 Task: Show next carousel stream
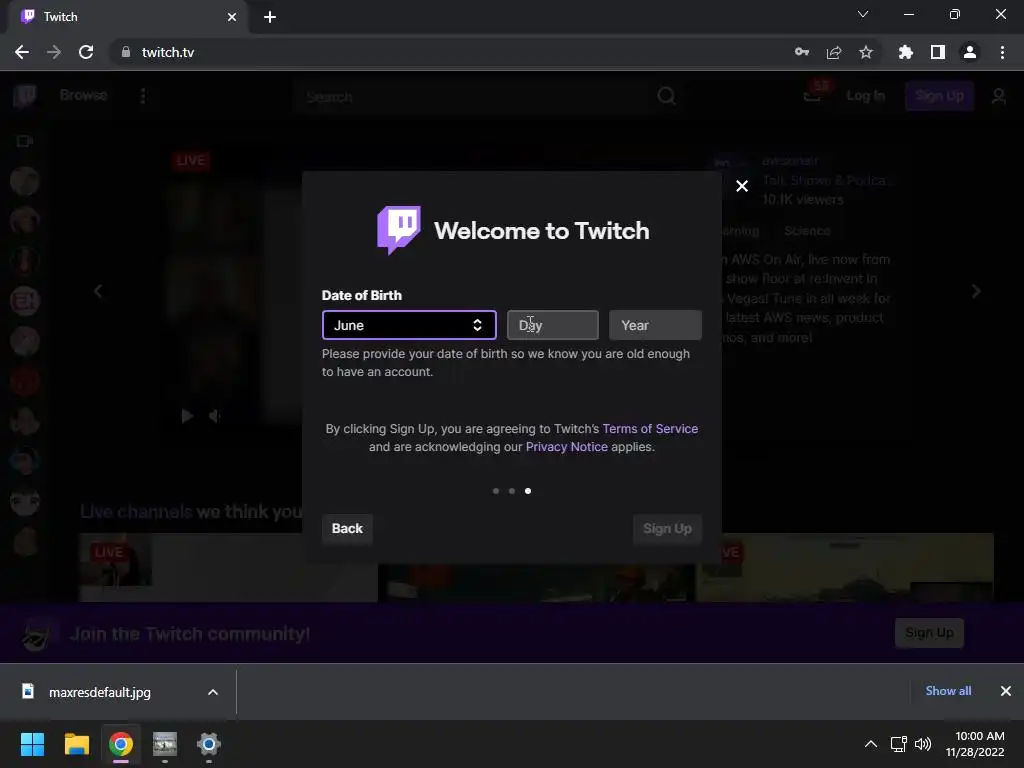pyautogui.click(x=976, y=291)
